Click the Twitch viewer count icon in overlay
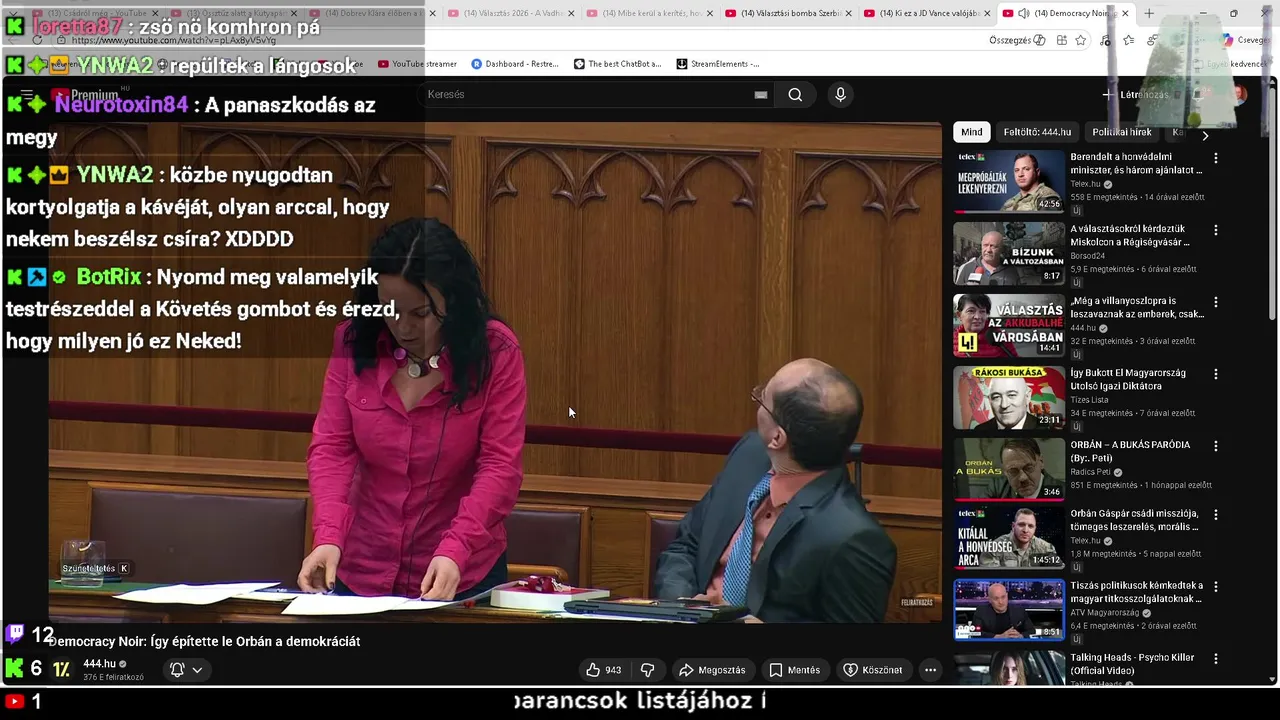The height and width of the screenshot is (720, 1280). (15, 634)
